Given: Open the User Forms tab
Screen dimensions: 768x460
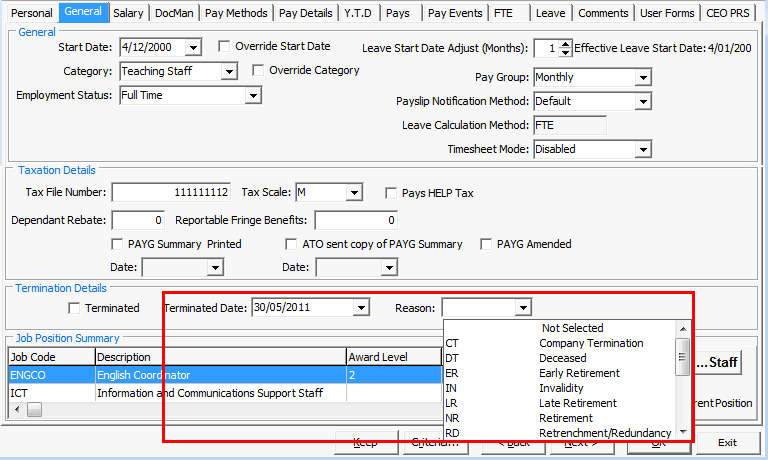Looking at the screenshot, I should pos(667,13).
